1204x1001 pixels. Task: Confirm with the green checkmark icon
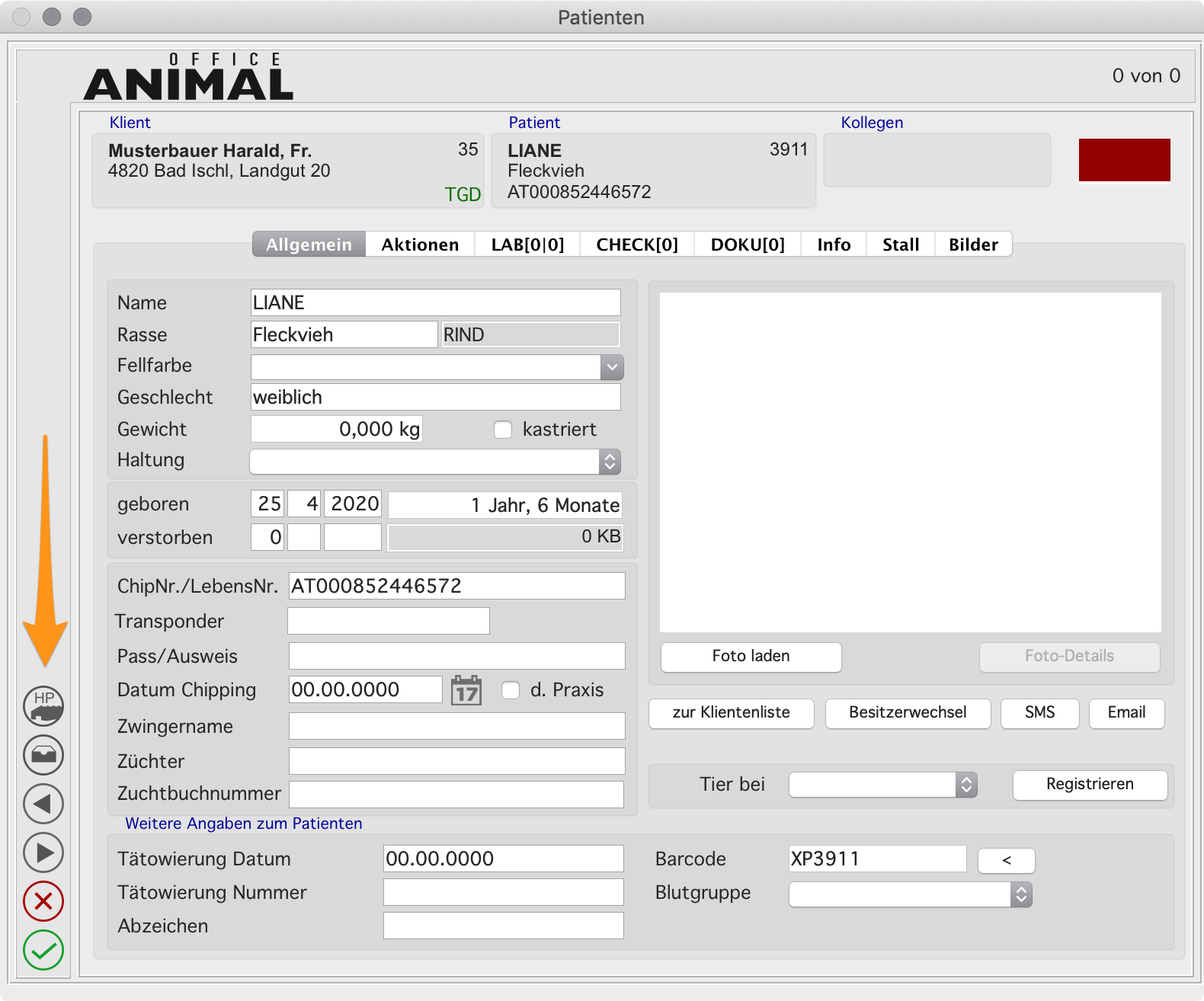point(43,950)
